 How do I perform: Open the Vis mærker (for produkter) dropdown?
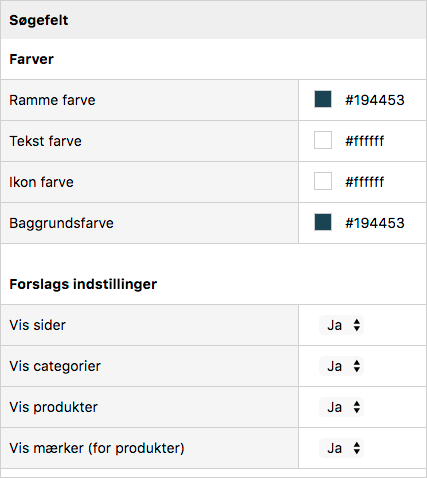[341, 448]
